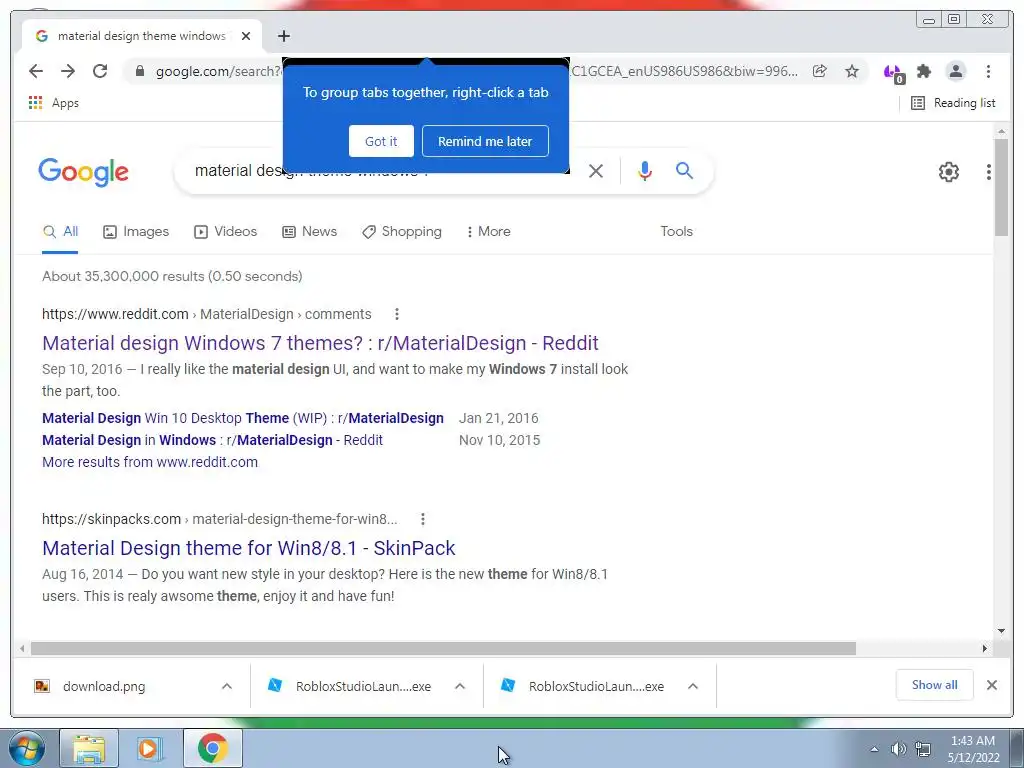The width and height of the screenshot is (1024, 768).
Task: Switch to the Shopping tab
Action: coord(402,231)
